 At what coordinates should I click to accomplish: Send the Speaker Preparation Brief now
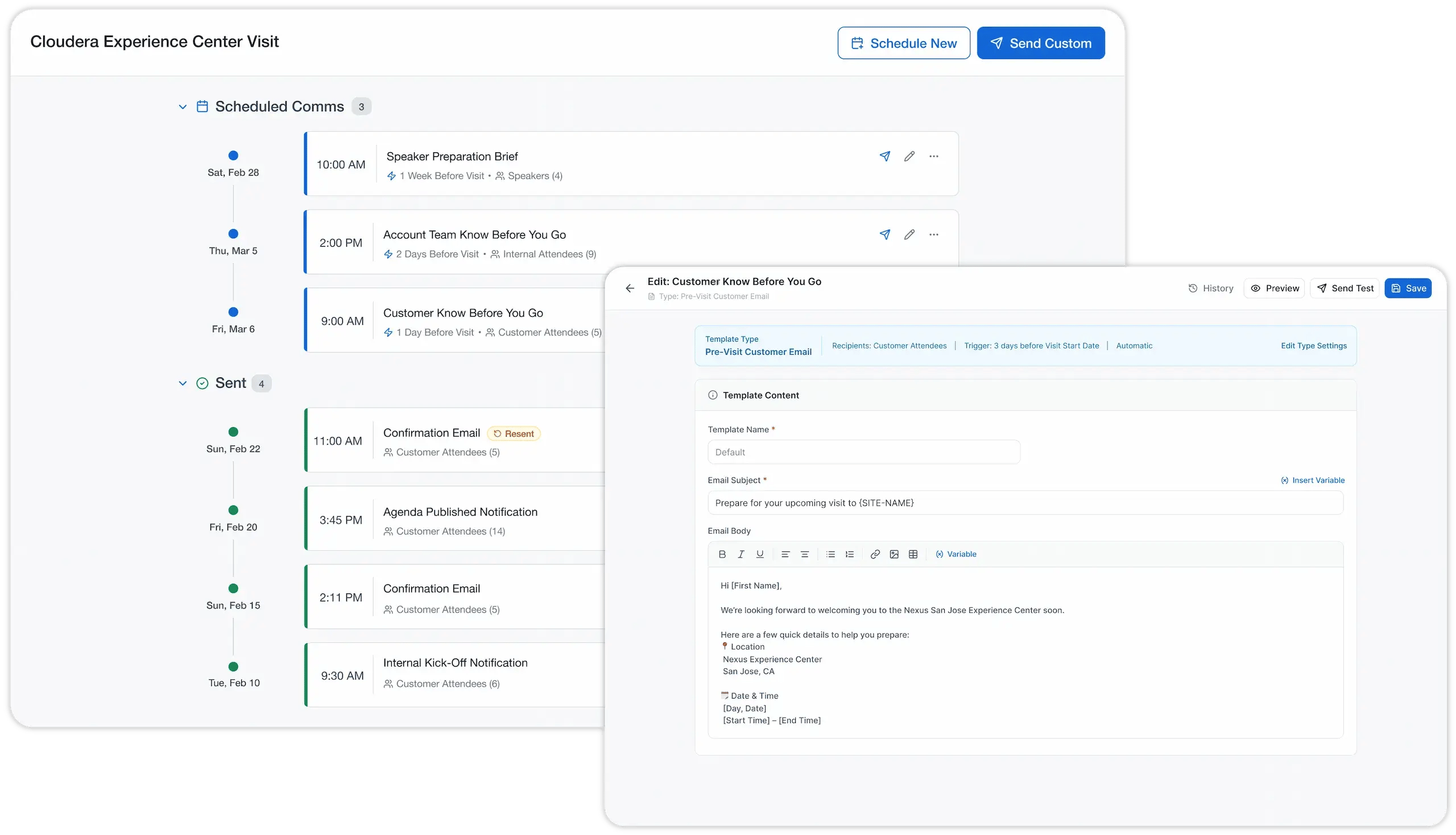click(x=884, y=156)
